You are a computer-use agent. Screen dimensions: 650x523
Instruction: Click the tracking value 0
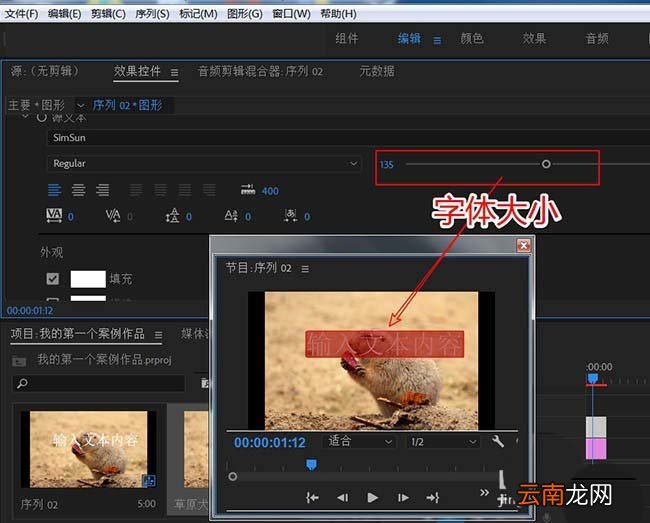(71, 217)
